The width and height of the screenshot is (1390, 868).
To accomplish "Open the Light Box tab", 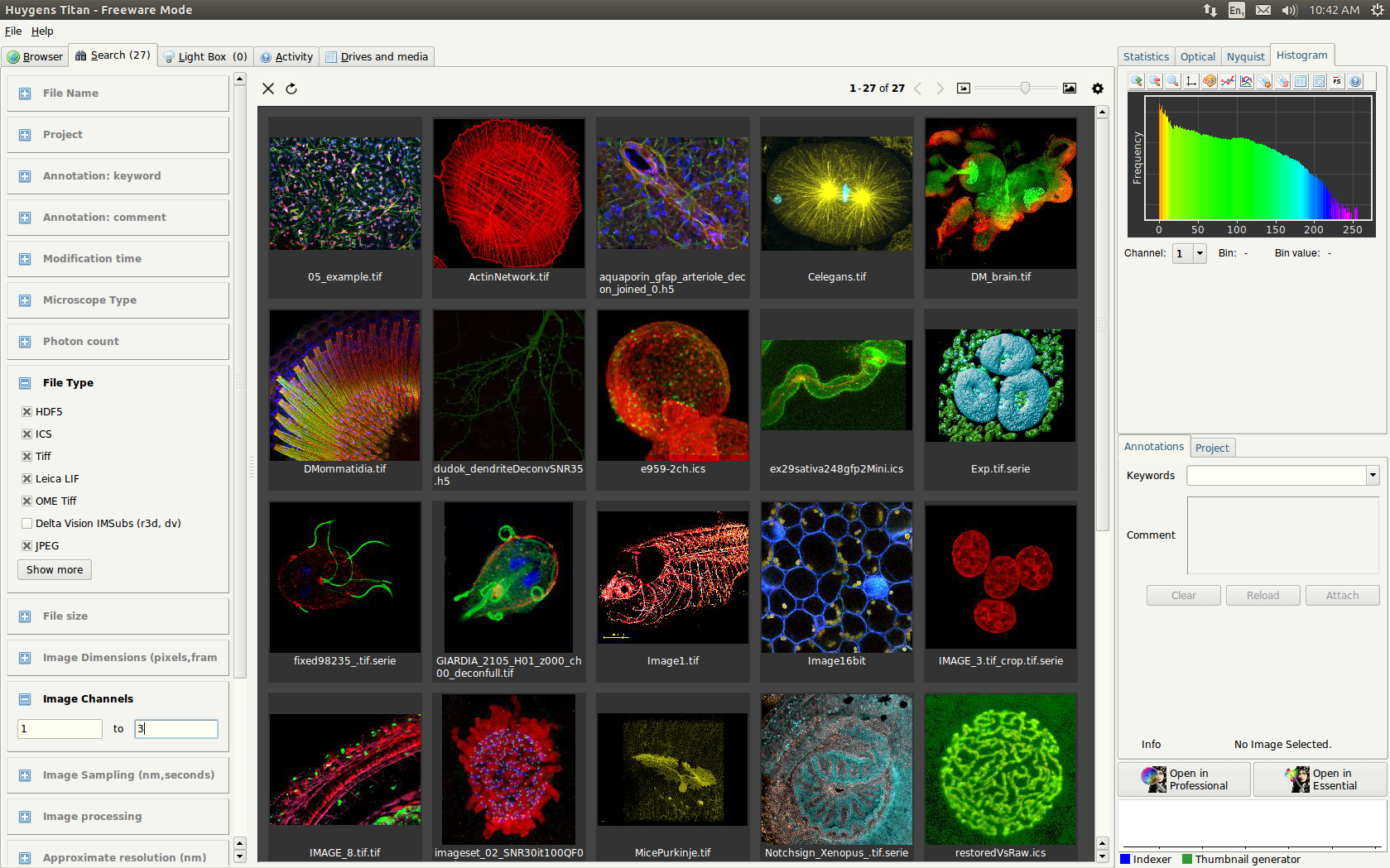I will pyautogui.click(x=204, y=56).
